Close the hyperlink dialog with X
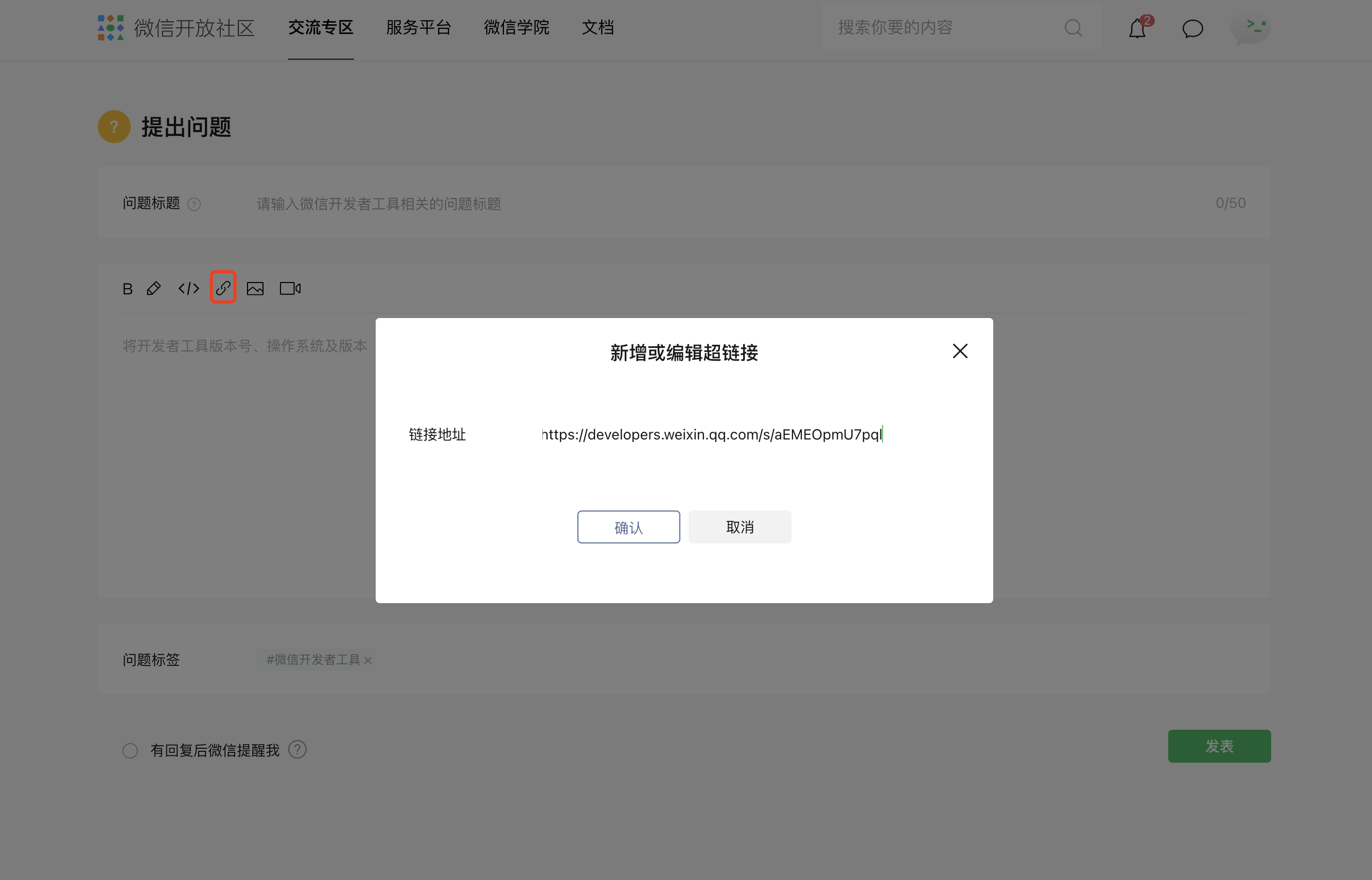1372x880 pixels. [960, 351]
